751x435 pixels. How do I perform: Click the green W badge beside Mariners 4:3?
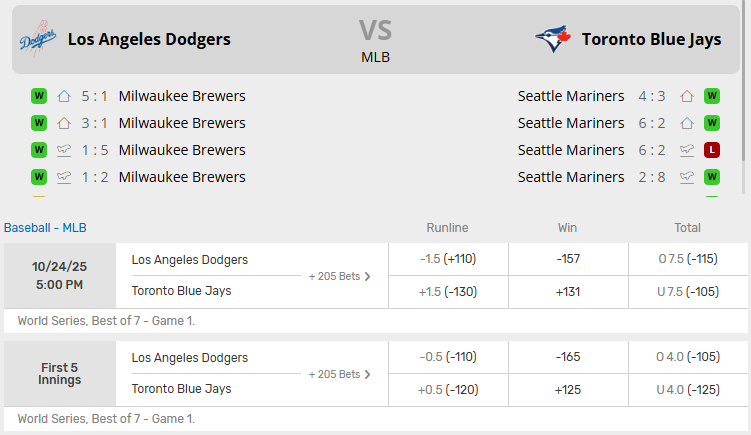coord(712,96)
